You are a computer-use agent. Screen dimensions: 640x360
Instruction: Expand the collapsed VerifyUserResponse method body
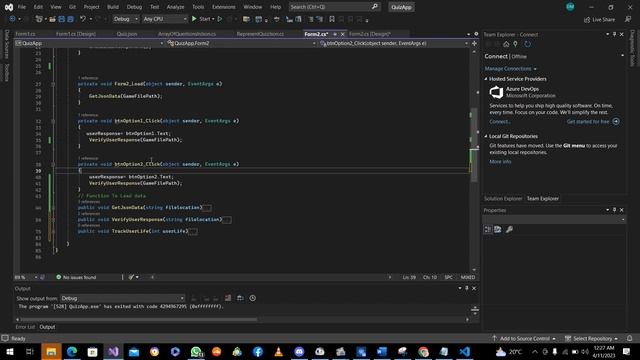(x=227, y=220)
